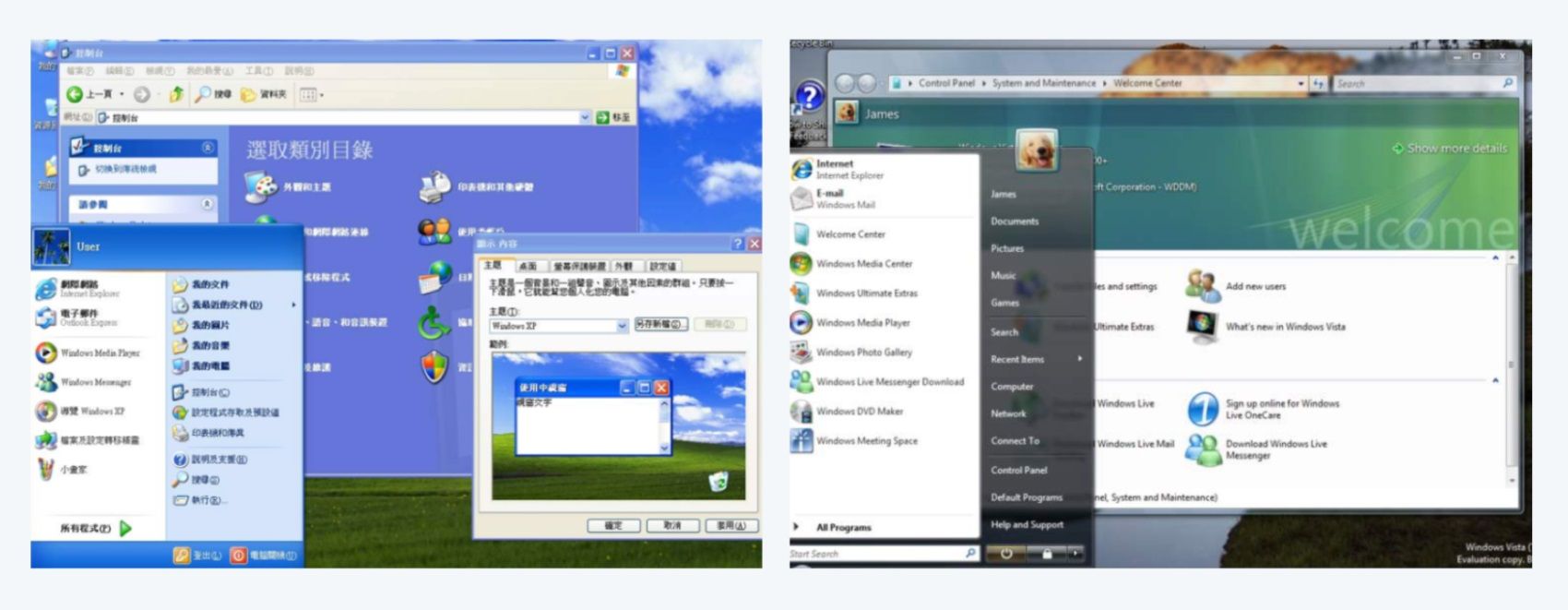
Task: Open Control Panel in Vista start menu
Action: coord(1019,470)
